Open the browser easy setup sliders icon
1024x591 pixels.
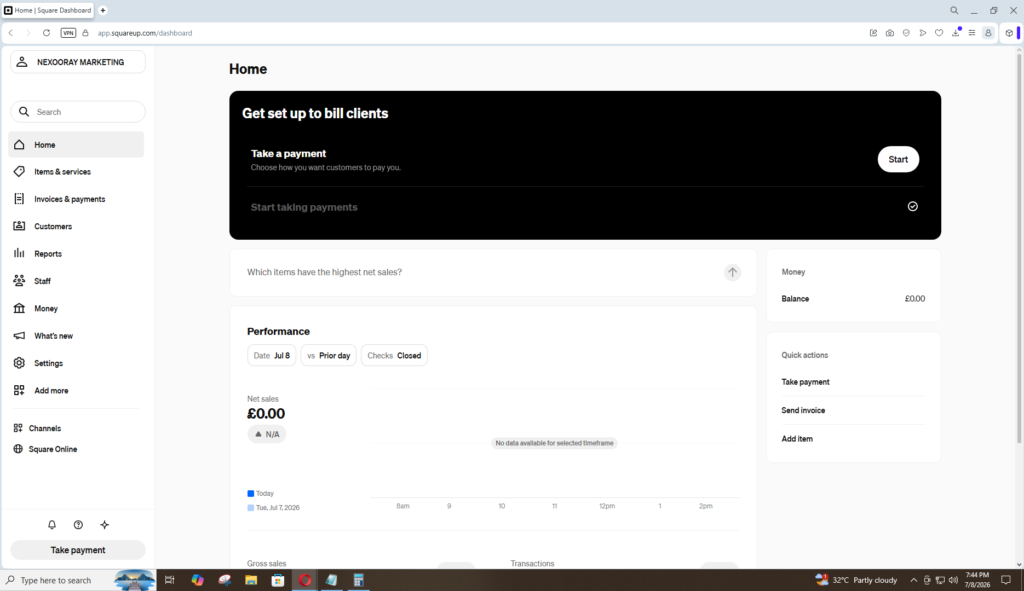click(x=972, y=33)
